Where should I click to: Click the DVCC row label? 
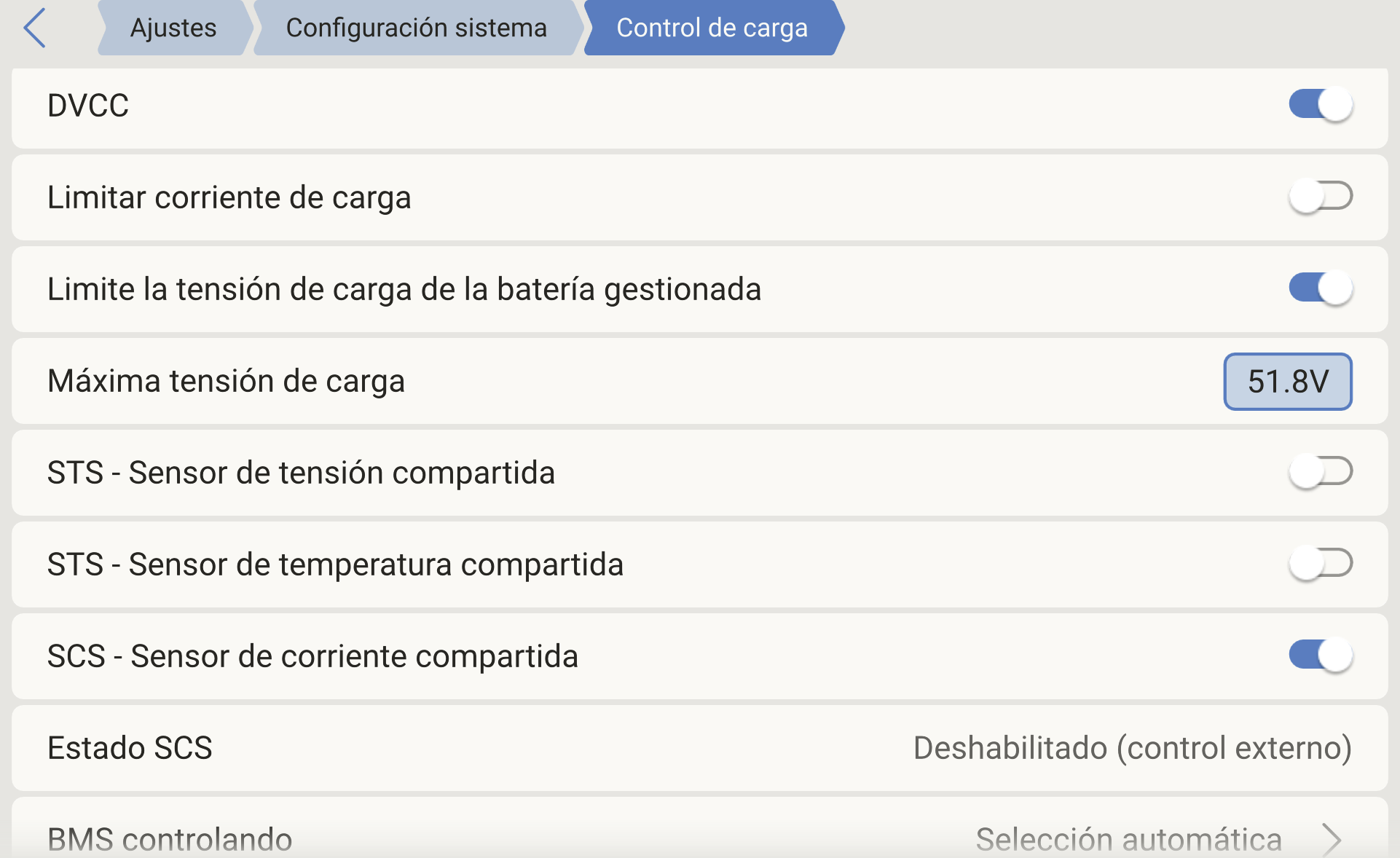point(88,106)
